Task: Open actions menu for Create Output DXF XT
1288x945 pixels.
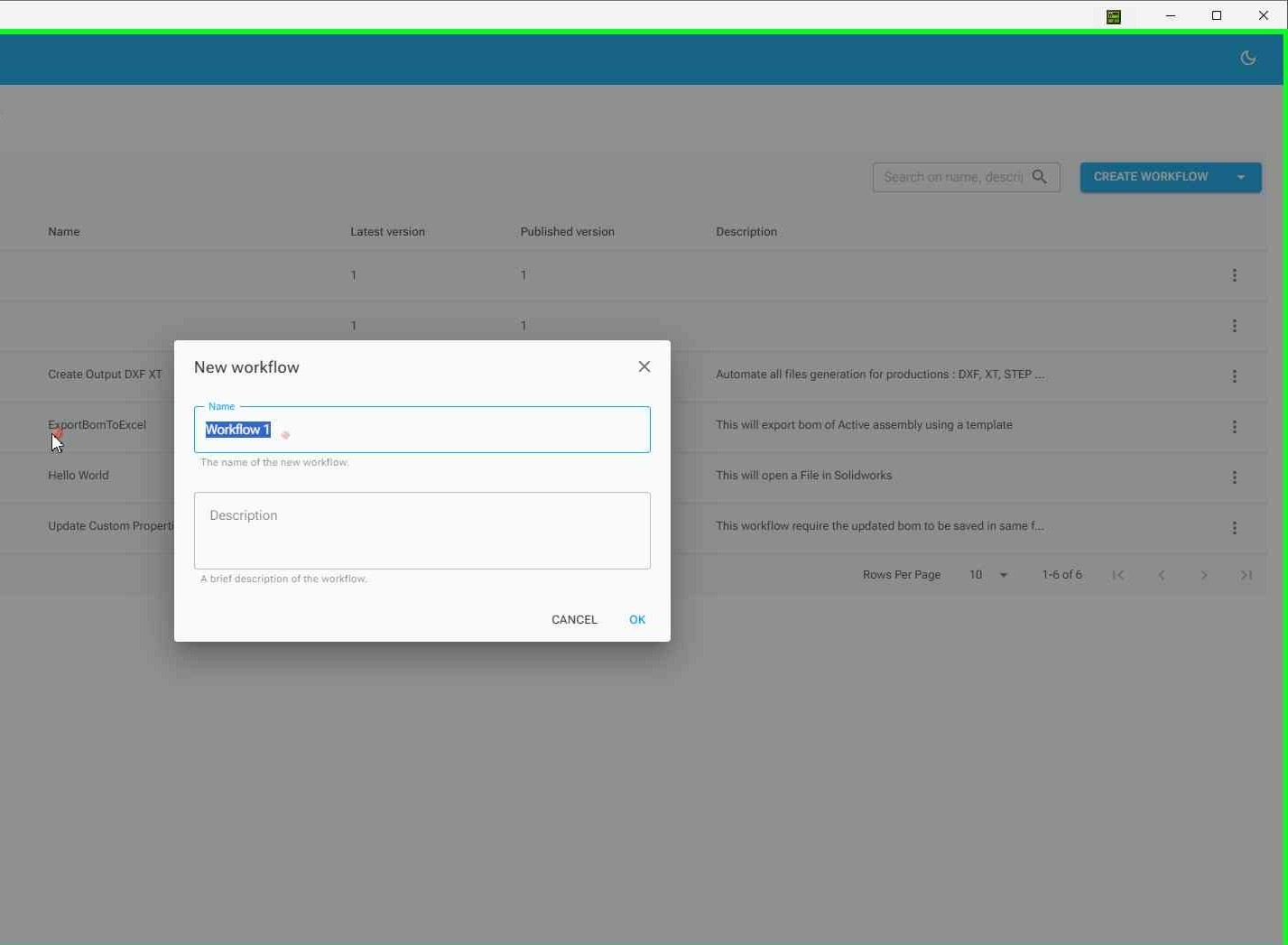Action: pos(1235,376)
